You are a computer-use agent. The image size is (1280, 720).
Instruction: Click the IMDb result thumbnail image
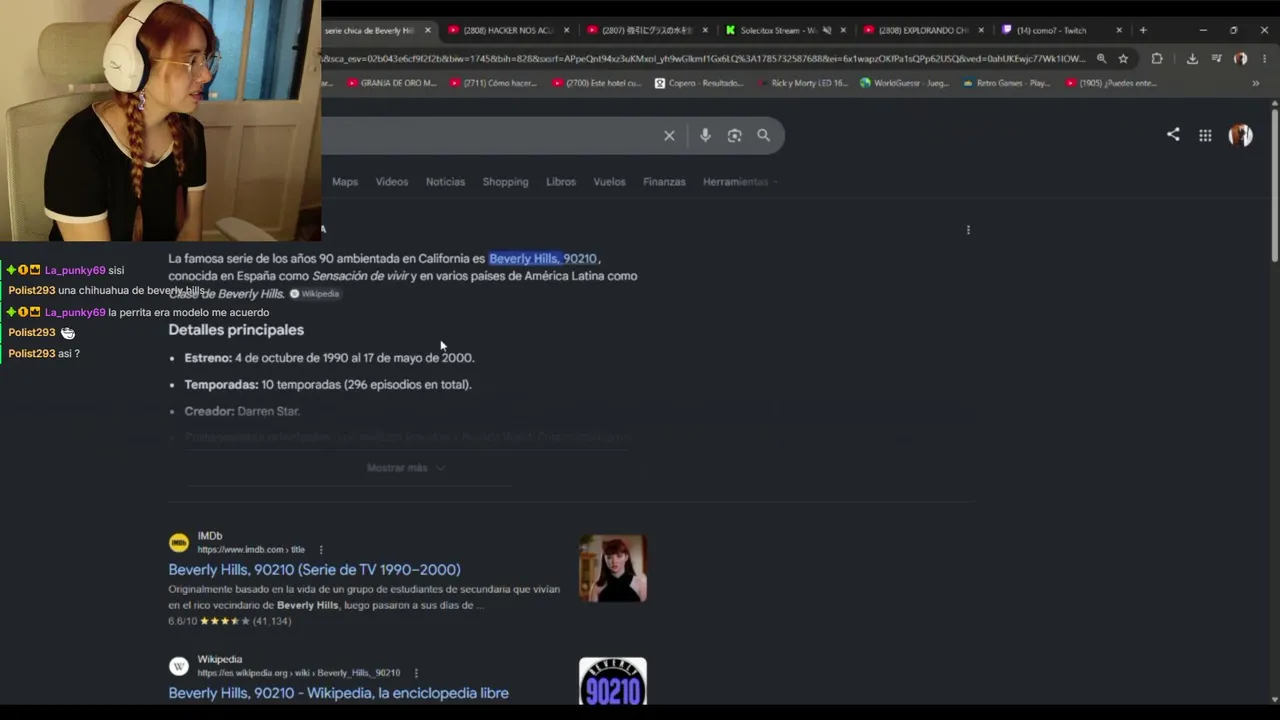click(x=613, y=569)
